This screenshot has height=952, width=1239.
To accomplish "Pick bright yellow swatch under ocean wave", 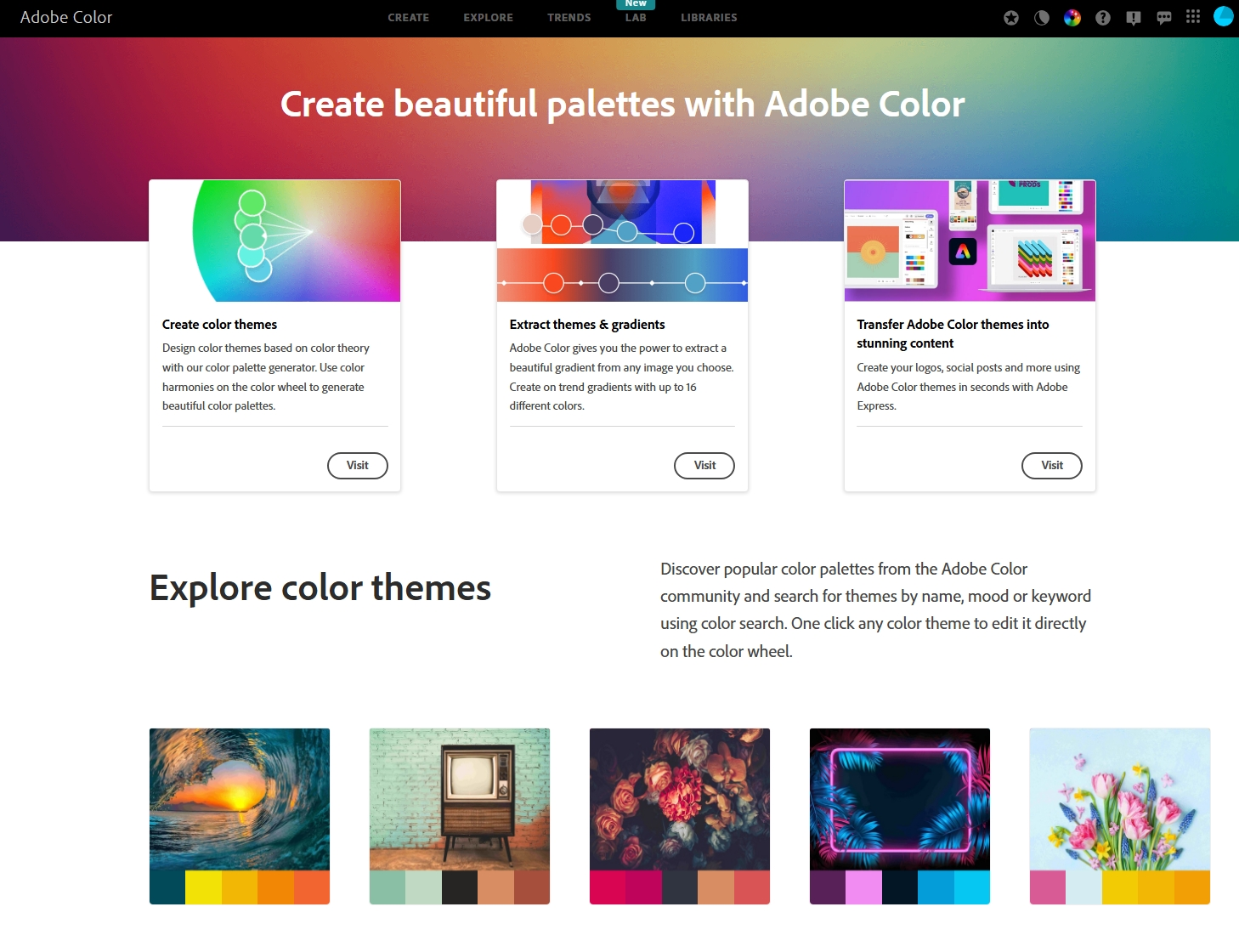I will 204,887.
